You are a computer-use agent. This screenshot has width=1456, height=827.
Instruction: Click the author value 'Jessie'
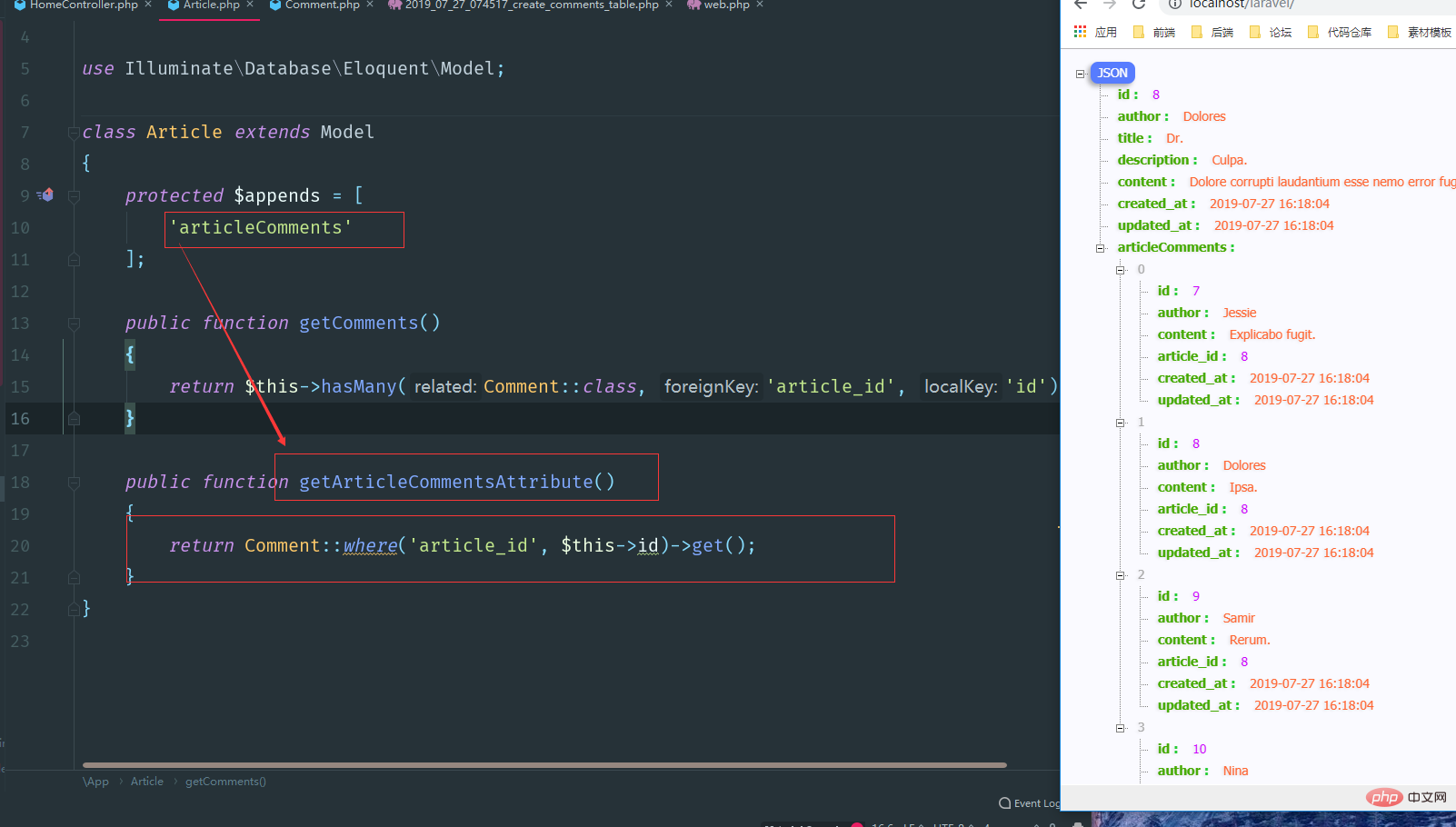(x=1239, y=313)
